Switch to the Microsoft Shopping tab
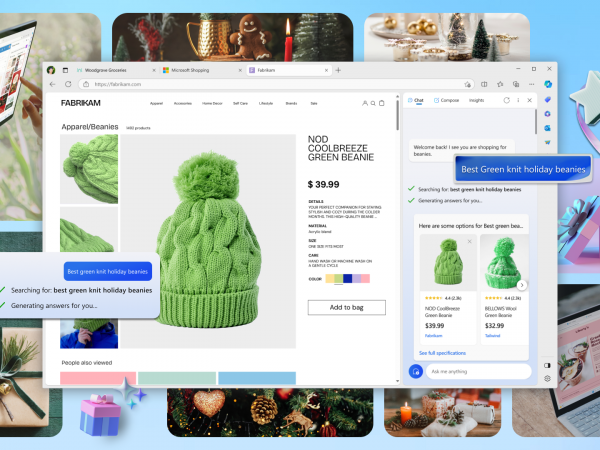Screen dimensions: 600x450 (x=202, y=70)
